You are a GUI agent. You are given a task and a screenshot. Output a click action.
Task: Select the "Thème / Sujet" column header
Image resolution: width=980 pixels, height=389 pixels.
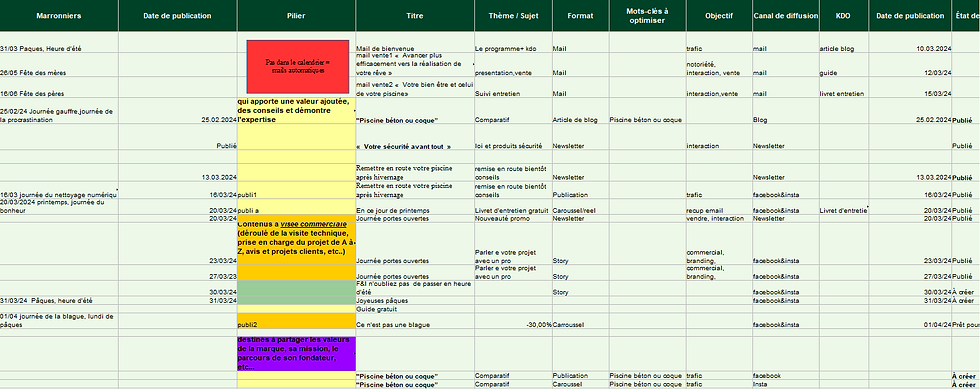[512, 16]
